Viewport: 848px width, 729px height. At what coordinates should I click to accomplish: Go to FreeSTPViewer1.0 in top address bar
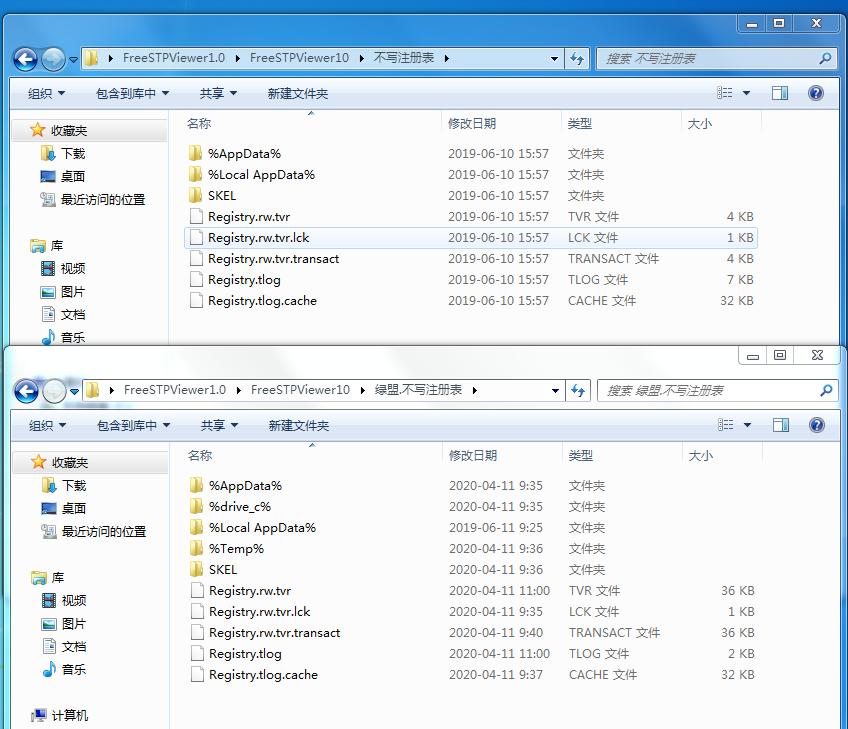174,58
